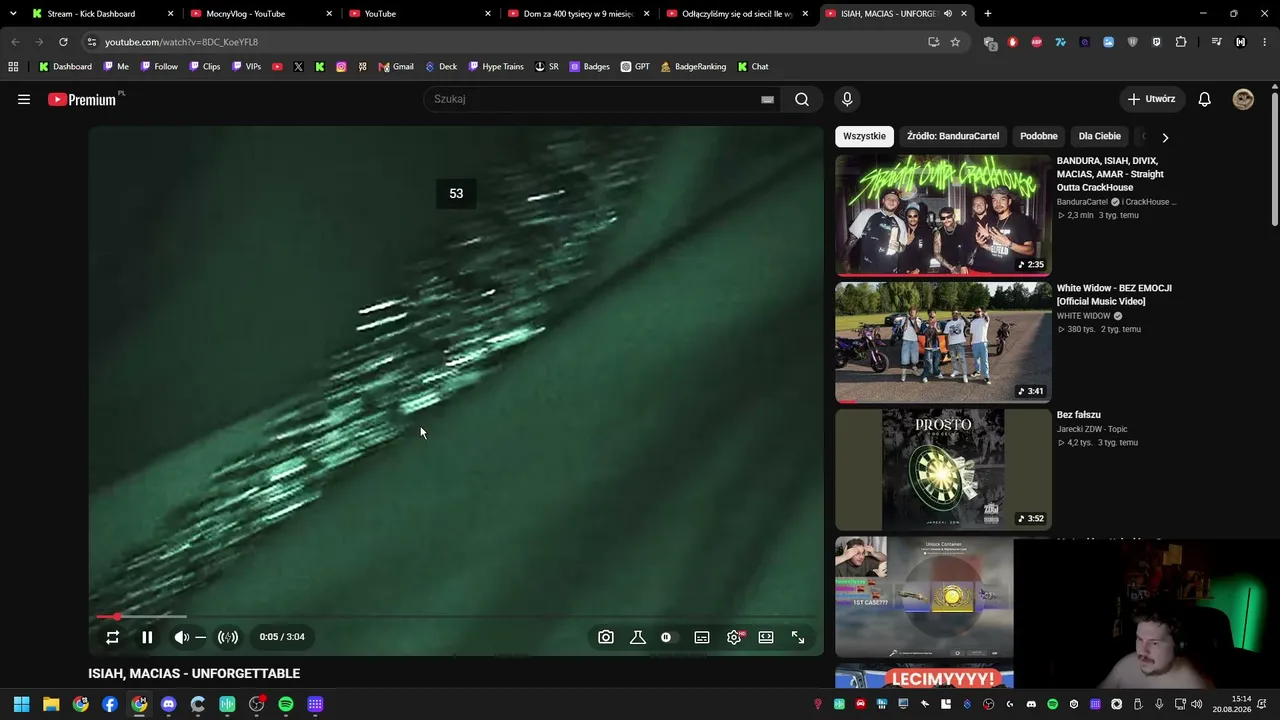Screen dimensions: 1280x720
Task: Open a new browser tab
Action: tap(988, 14)
